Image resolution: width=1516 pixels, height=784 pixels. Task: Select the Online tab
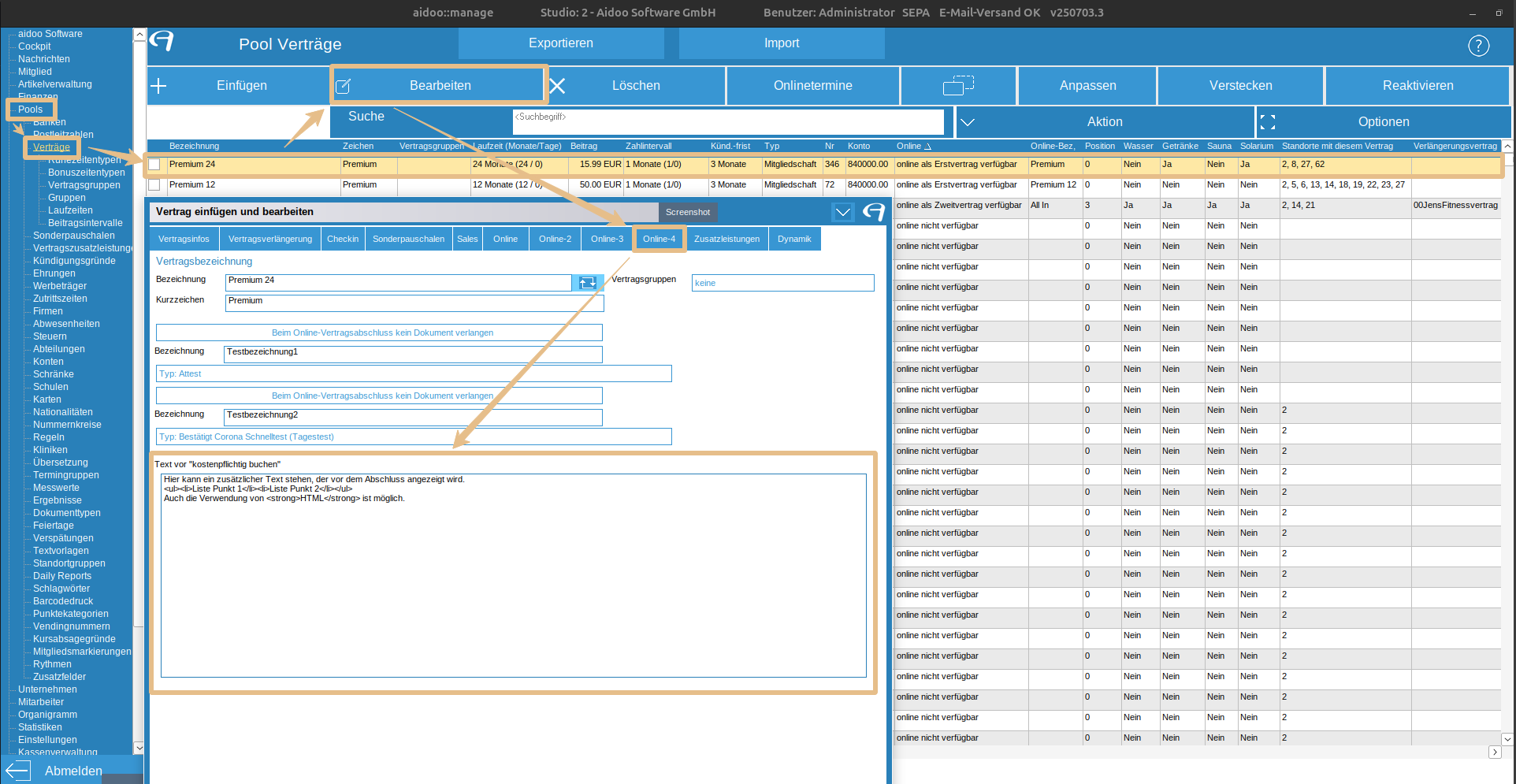[x=505, y=239]
